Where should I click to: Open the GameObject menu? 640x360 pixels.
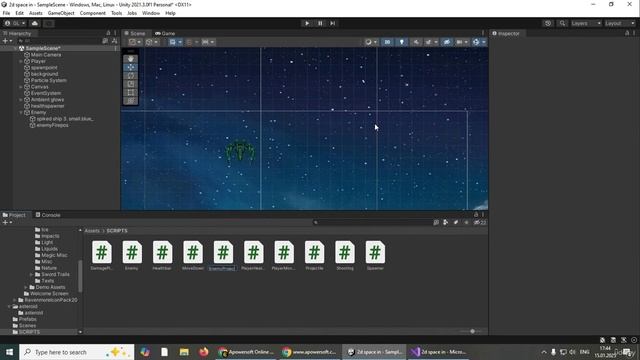tap(61, 13)
